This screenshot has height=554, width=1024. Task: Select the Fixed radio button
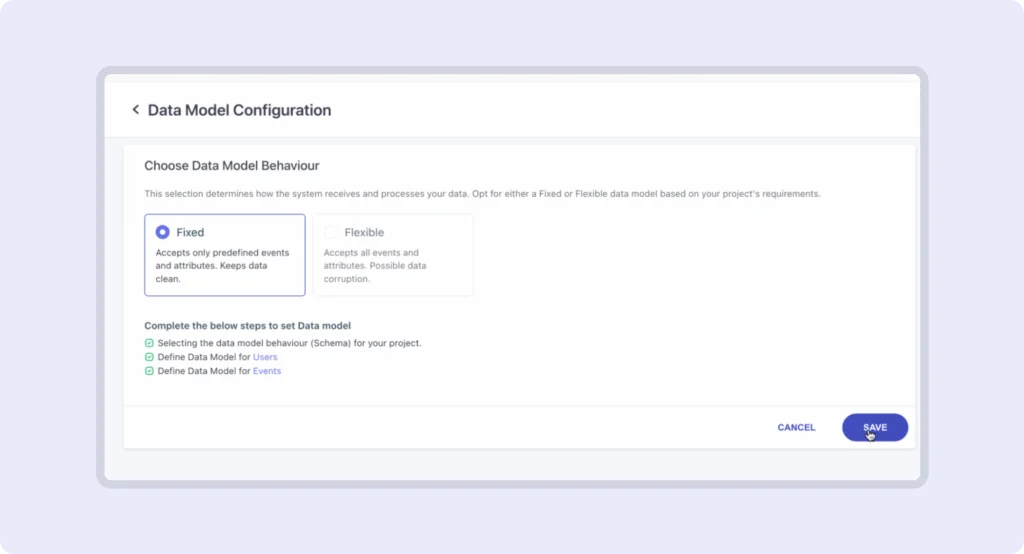pyautogui.click(x=162, y=232)
